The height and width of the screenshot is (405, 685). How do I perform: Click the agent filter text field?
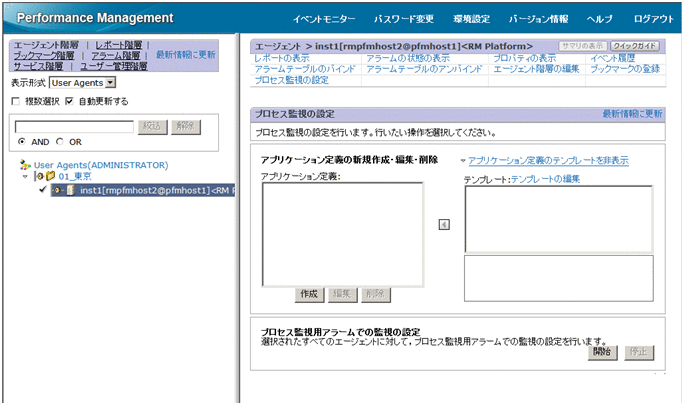click(74, 127)
